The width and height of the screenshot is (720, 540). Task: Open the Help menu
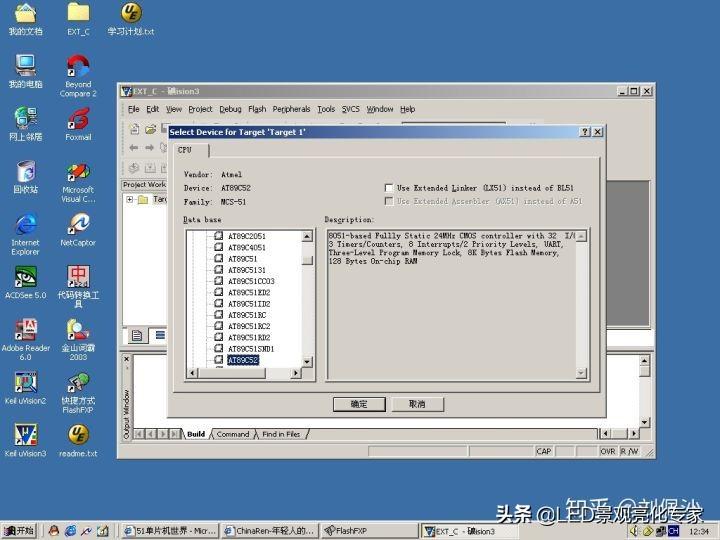(x=407, y=109)
